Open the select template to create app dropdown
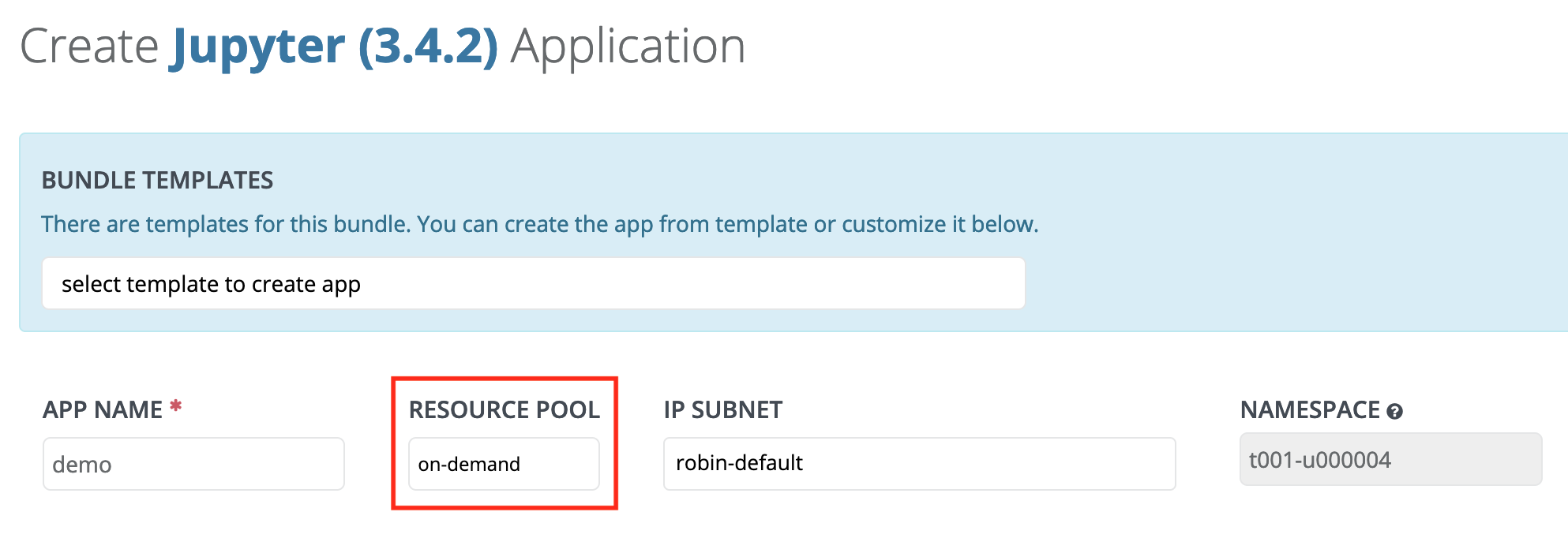Image resolution: width=1568 pixels, height=538 pixels. [534, 283]
